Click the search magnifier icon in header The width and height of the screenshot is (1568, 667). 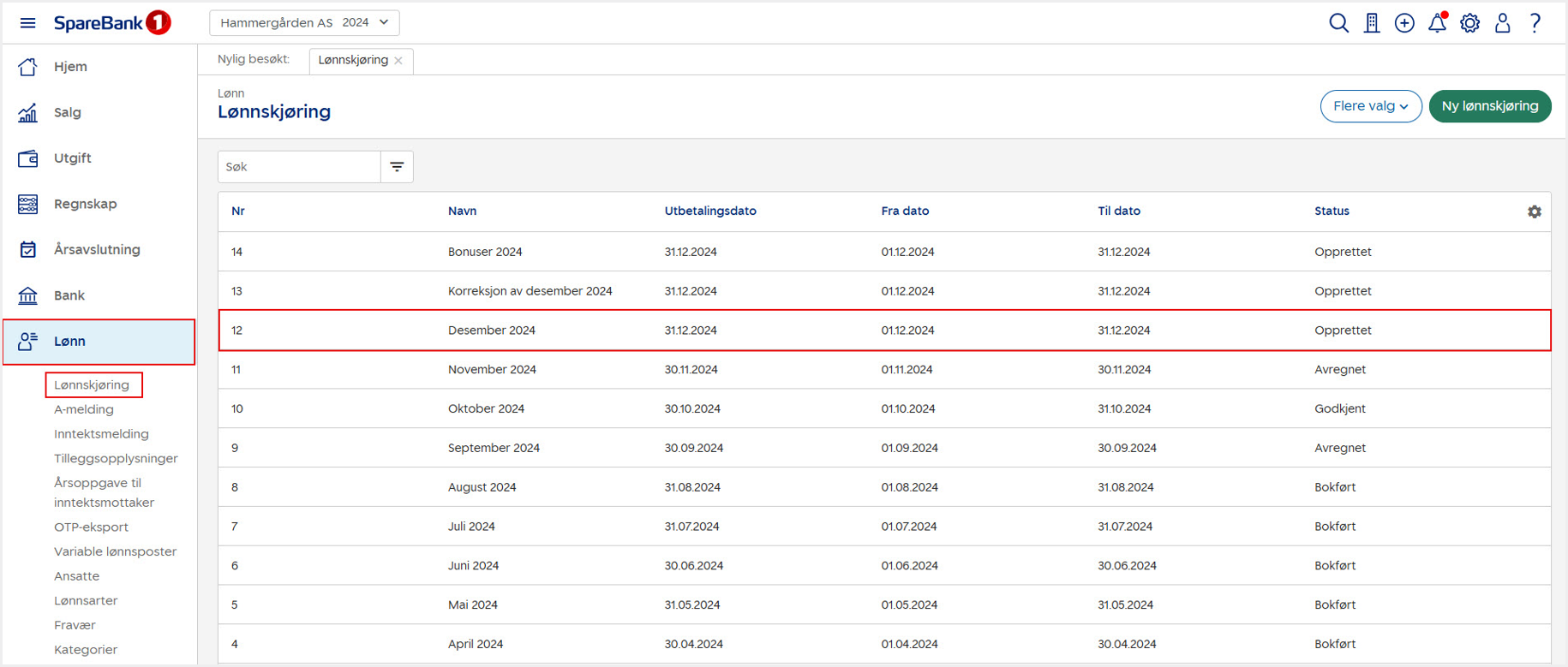pyautogui.click(x=1338, y=23)
